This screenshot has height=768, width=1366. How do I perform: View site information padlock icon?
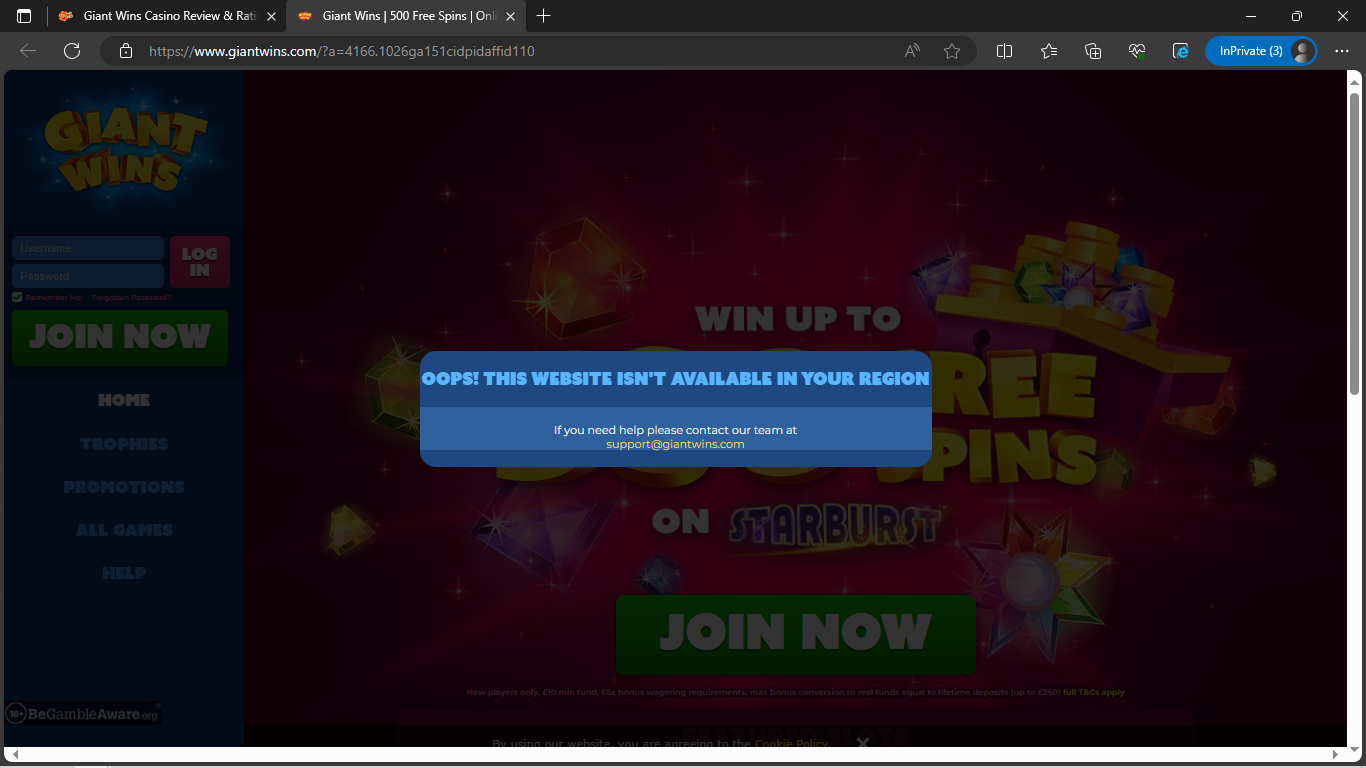coord(126,51)
